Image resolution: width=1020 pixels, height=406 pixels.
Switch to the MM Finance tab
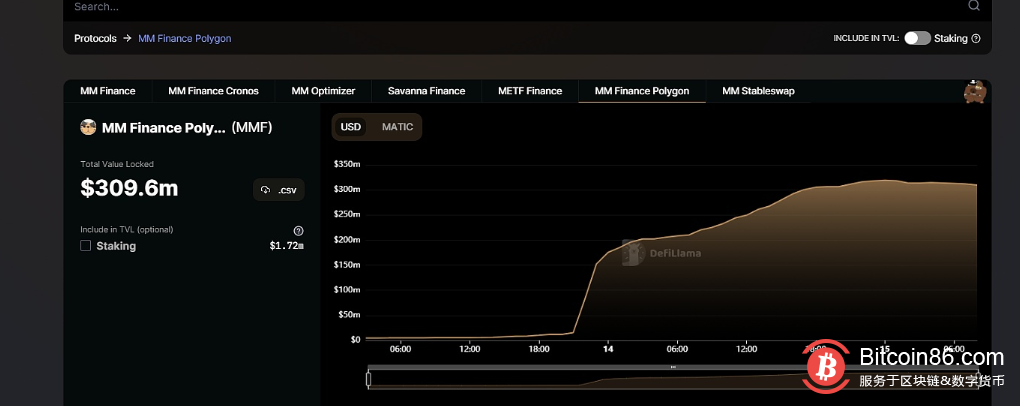click(108, 91)
